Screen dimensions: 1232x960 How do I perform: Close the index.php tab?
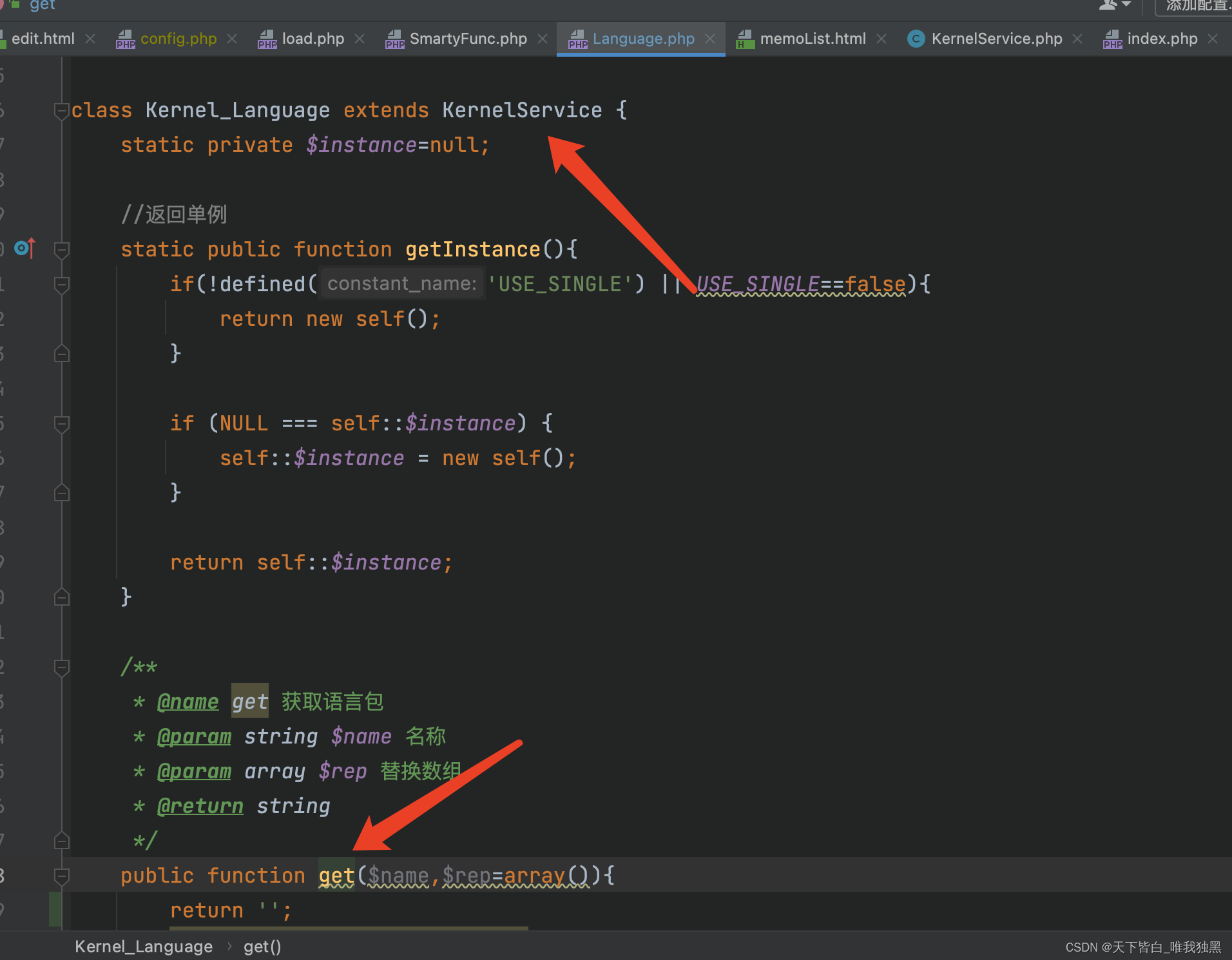(x=1213, y=39)
